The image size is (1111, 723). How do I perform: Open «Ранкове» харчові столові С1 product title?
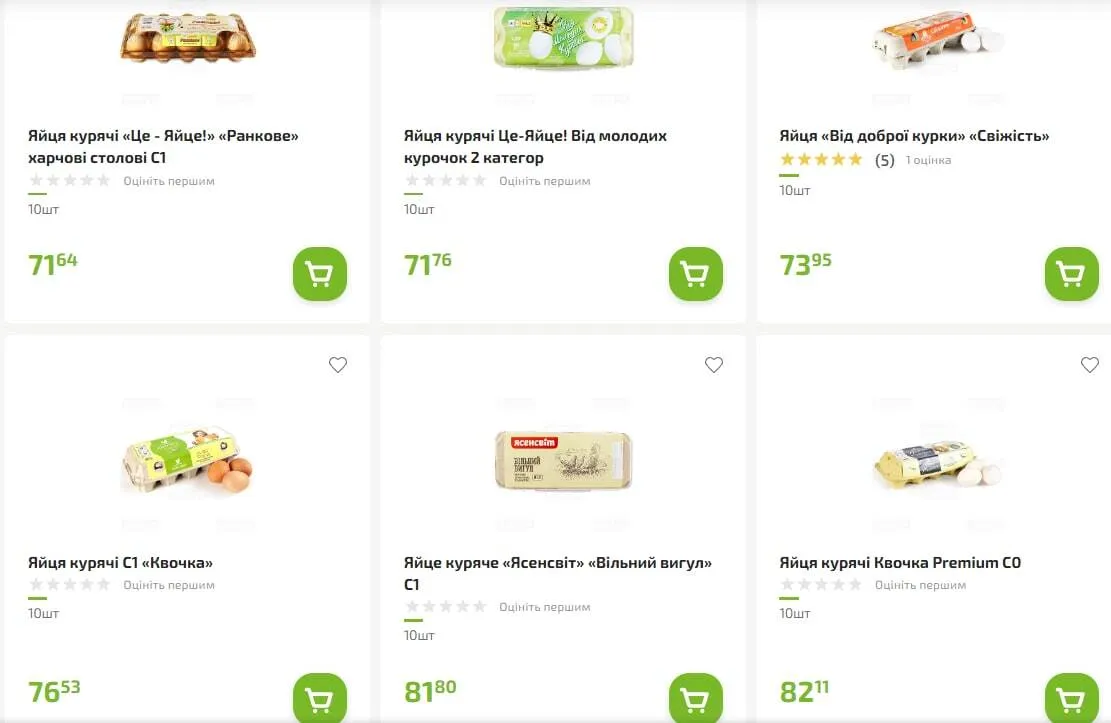[x=163, y=147]
